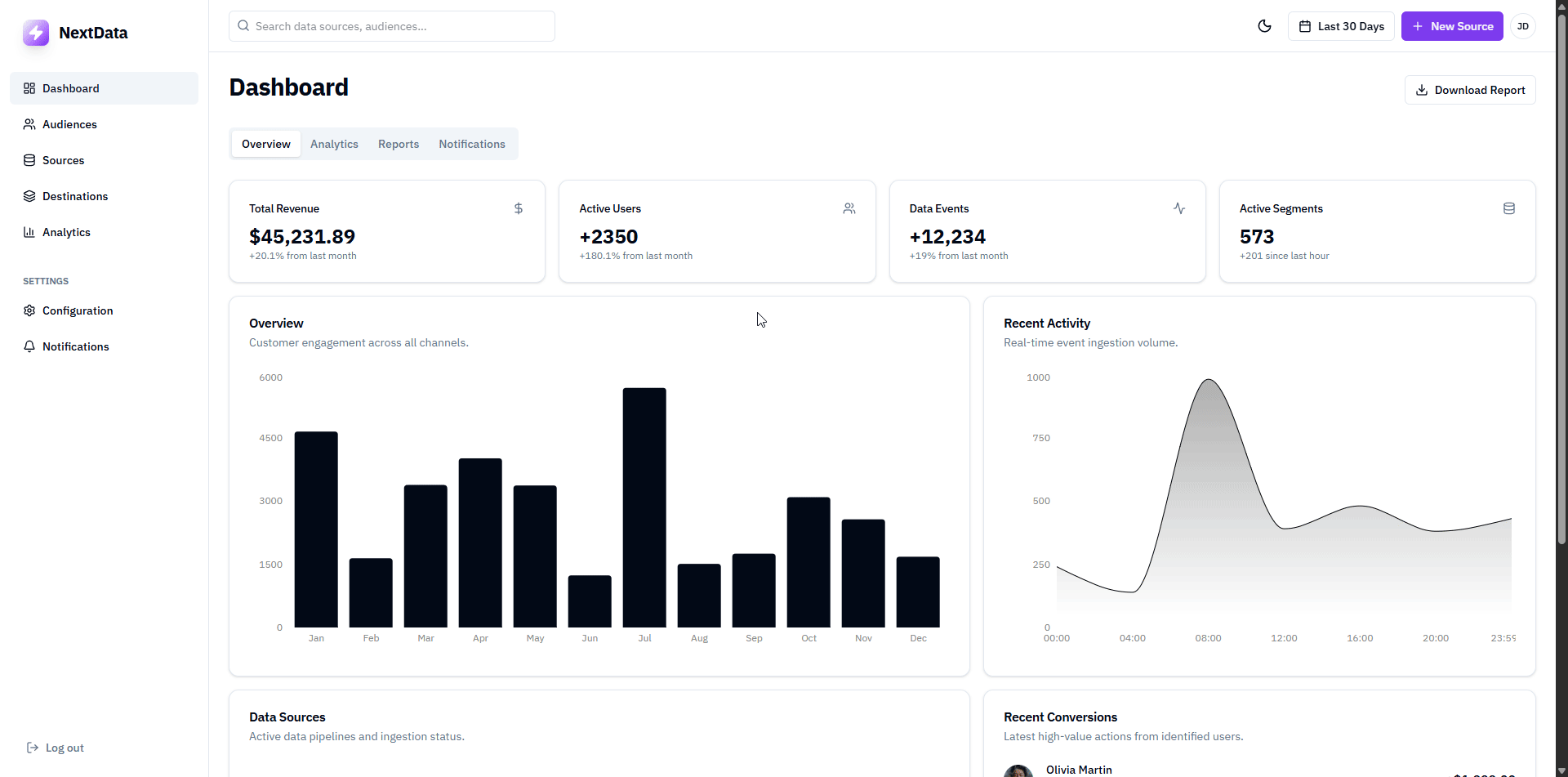Click the Destinations layers icon
The height and width of the screenshot is (777, 1568).
(x=29, y=196)
